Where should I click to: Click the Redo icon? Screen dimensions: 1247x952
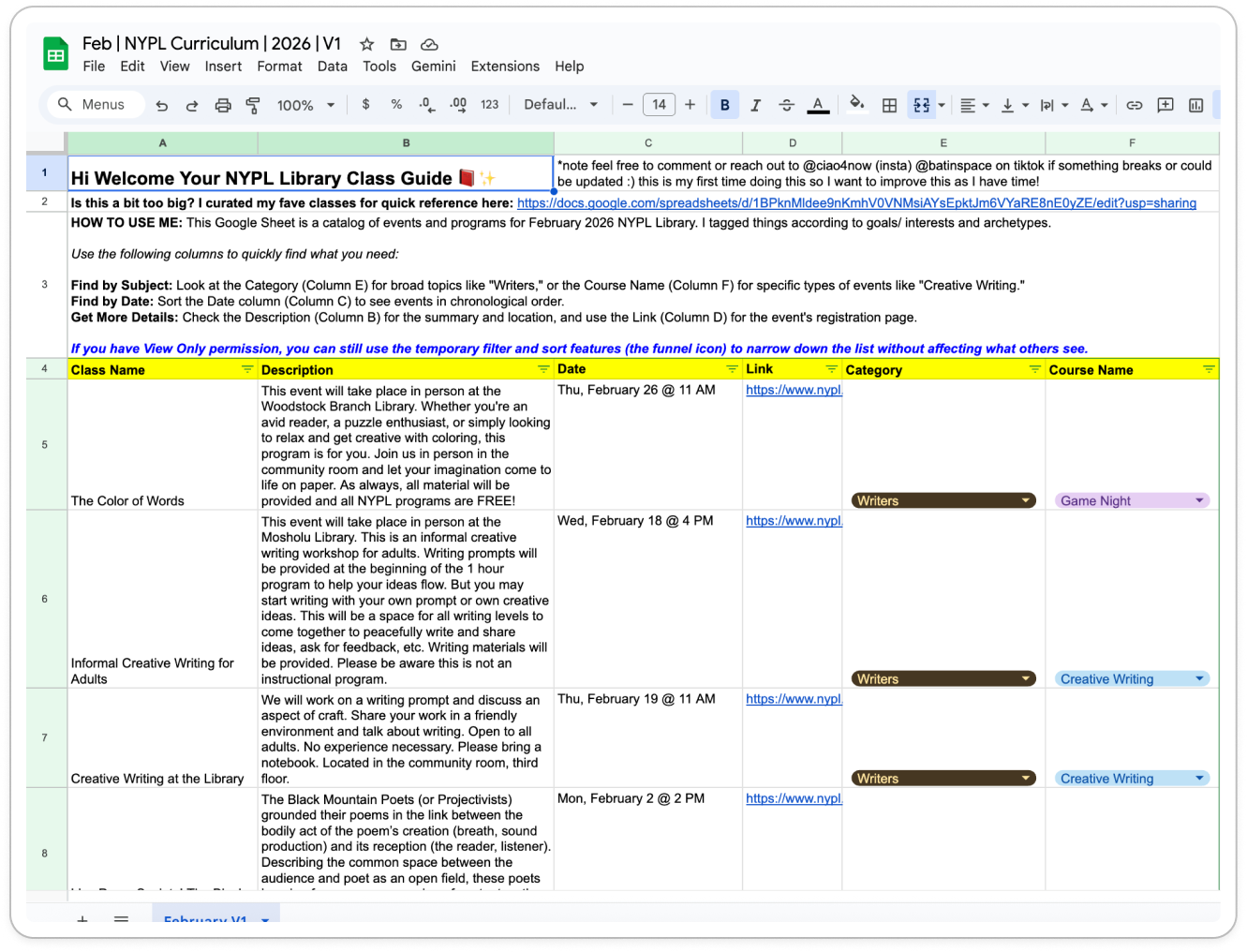(x=192, y=106)
